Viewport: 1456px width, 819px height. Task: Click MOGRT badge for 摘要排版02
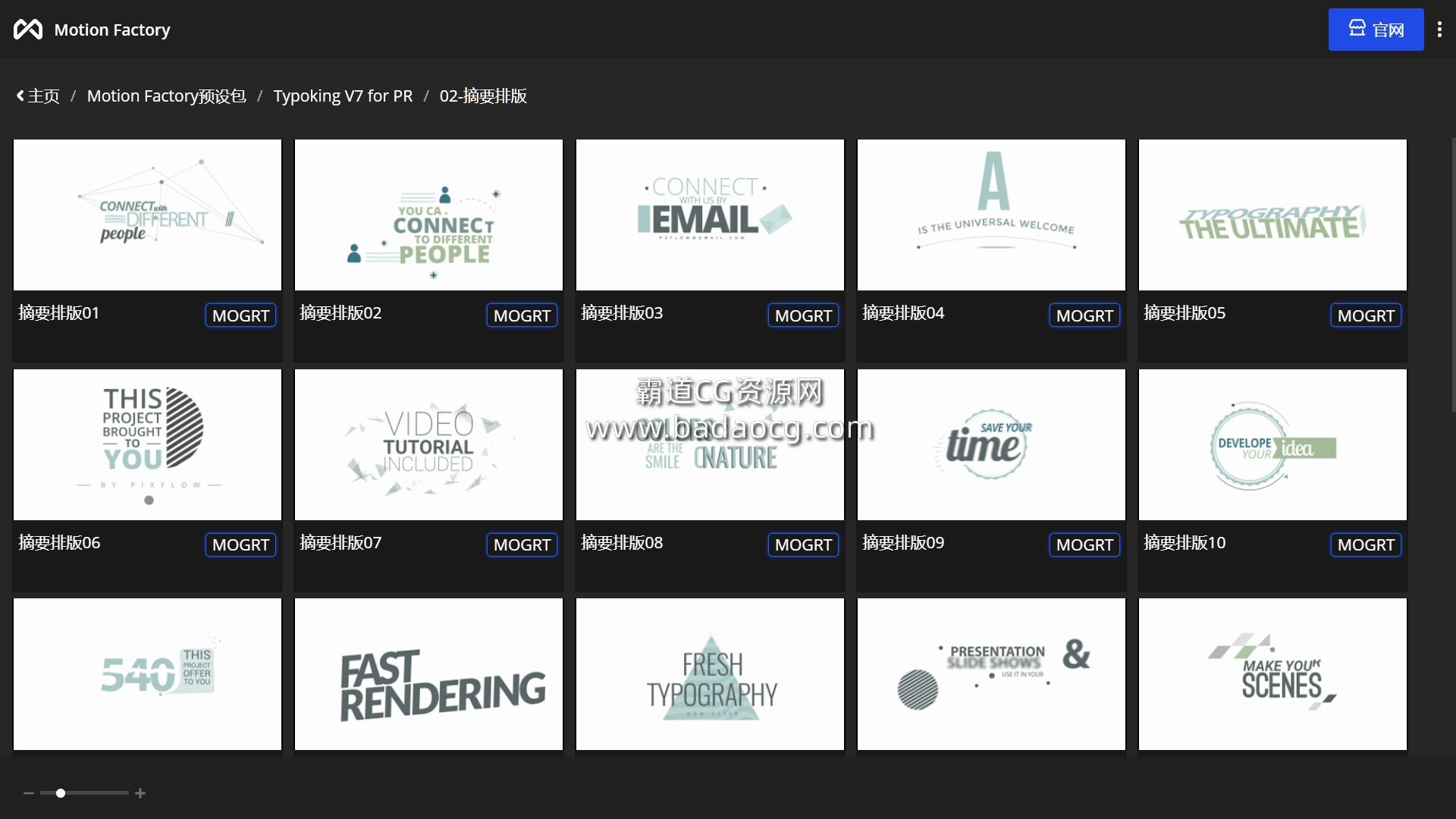pyautogui.click(x=522, y=315)
